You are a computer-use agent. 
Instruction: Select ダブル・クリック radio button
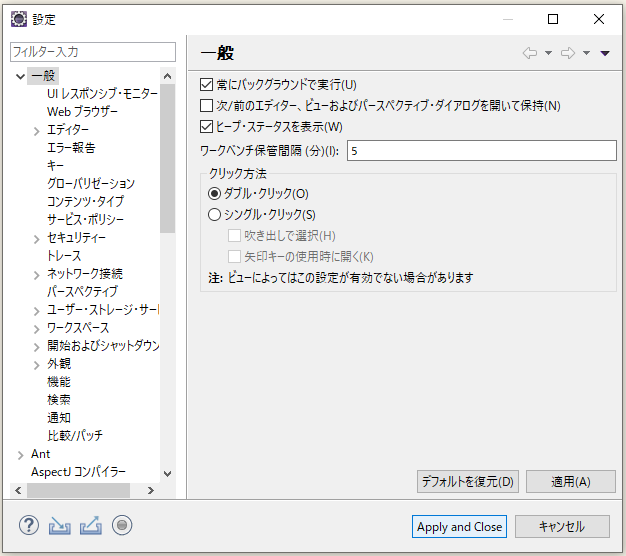click(214, 194)
